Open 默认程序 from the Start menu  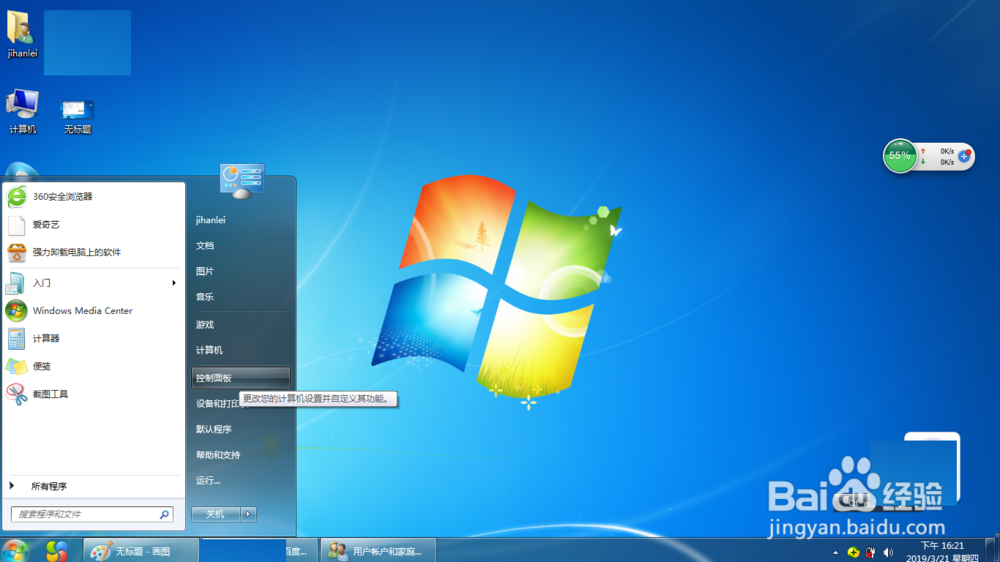[240, 429]
